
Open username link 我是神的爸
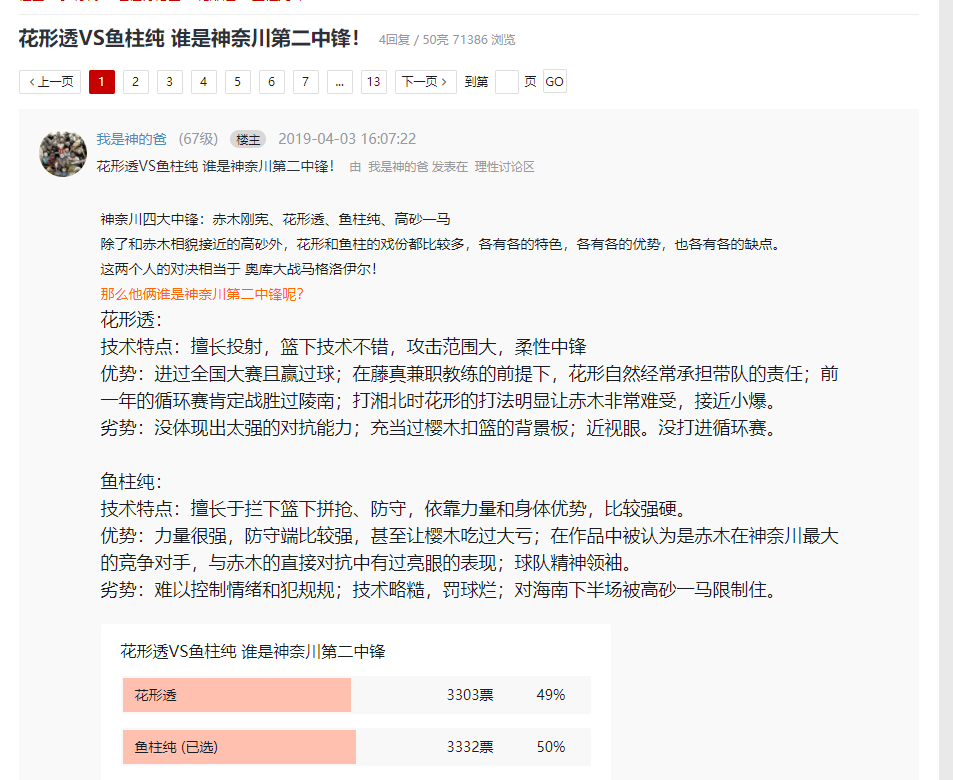coord(131,139)
